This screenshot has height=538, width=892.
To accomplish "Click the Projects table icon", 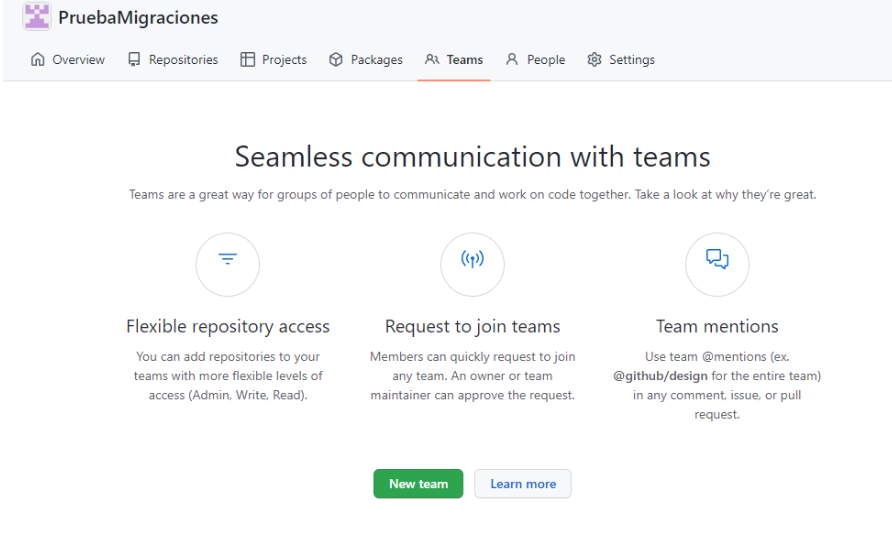I will pyautogui.click(x=247, y=60).
